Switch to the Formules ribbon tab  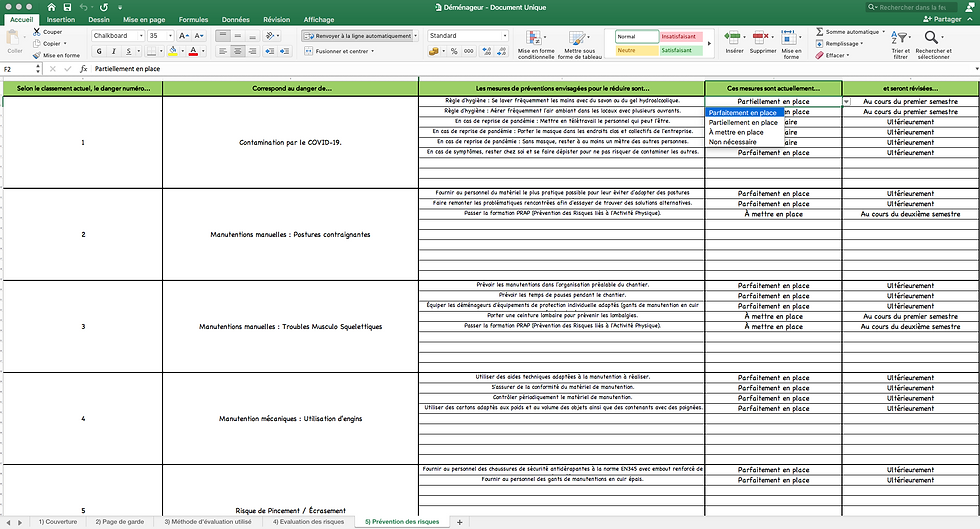point(193,19)
